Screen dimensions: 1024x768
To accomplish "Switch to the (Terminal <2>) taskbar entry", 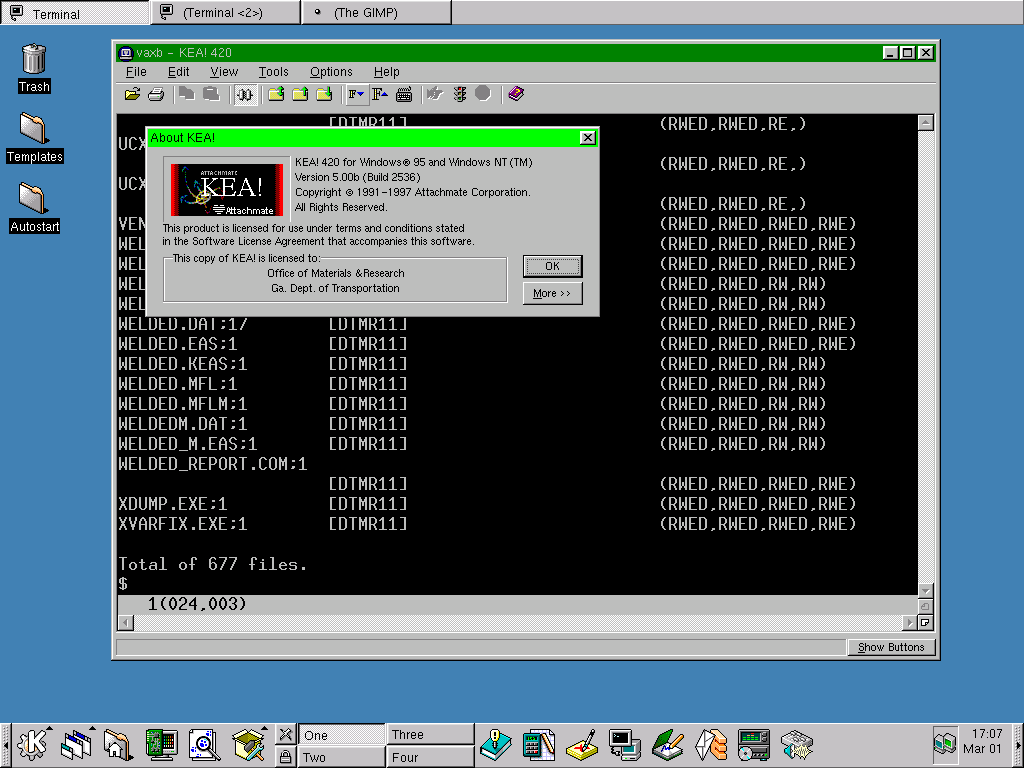I will (x=225, y=13).
